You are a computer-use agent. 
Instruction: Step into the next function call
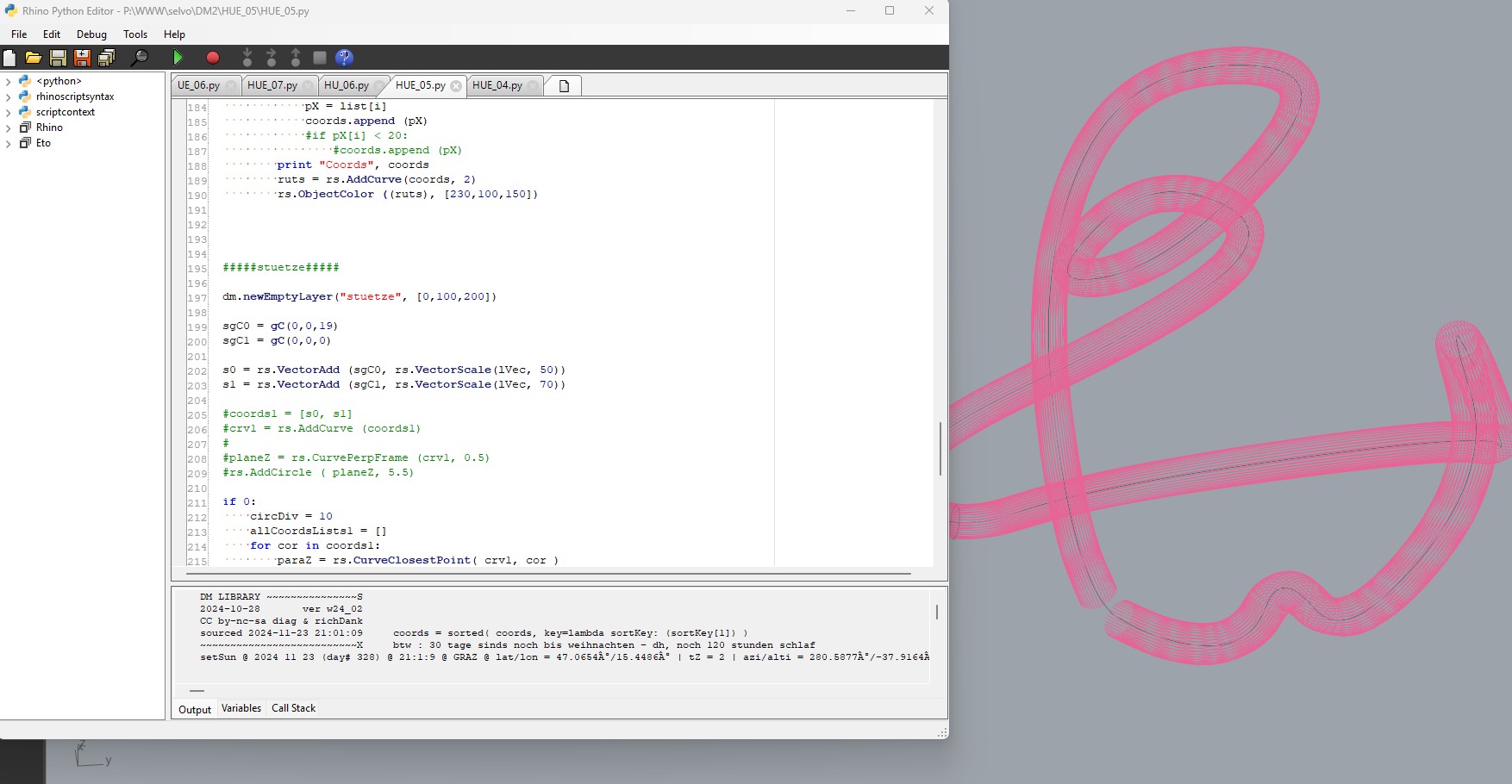[x=247, y=57]
